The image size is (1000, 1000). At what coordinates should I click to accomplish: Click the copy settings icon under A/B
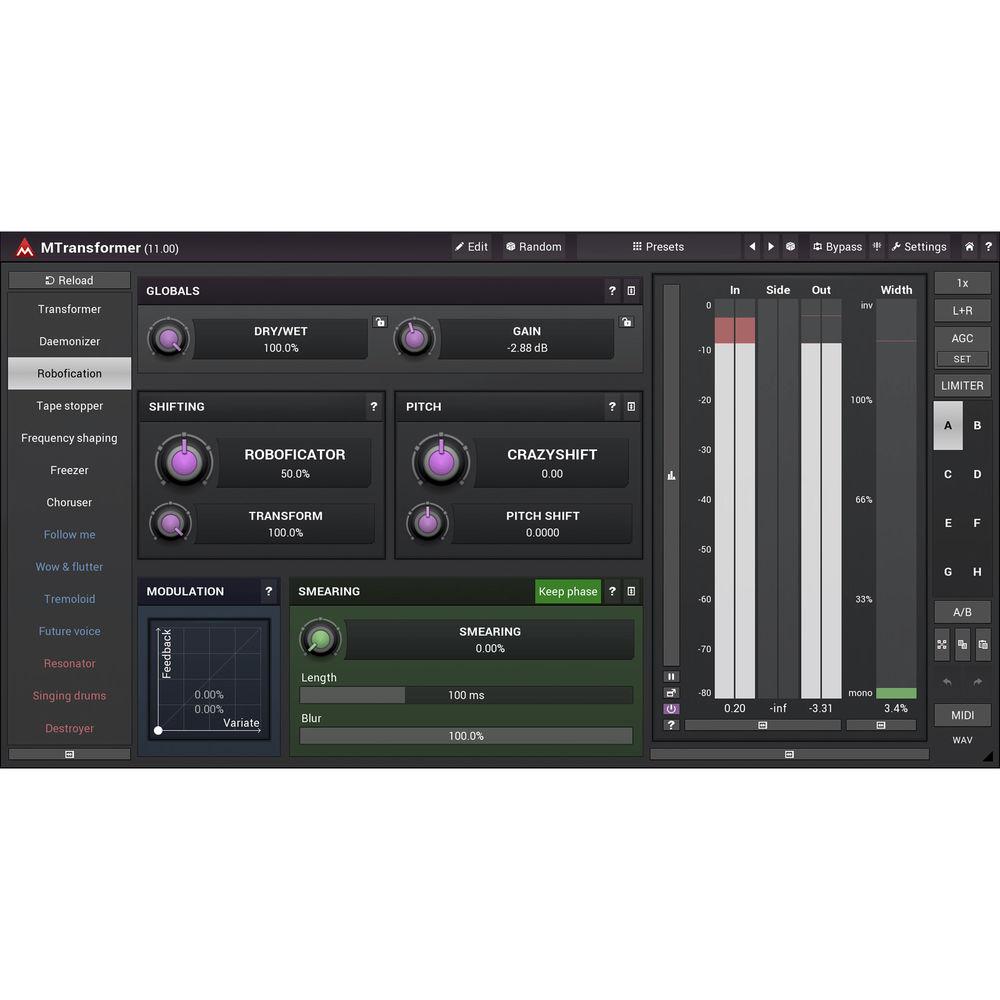[x=963, y=645]
